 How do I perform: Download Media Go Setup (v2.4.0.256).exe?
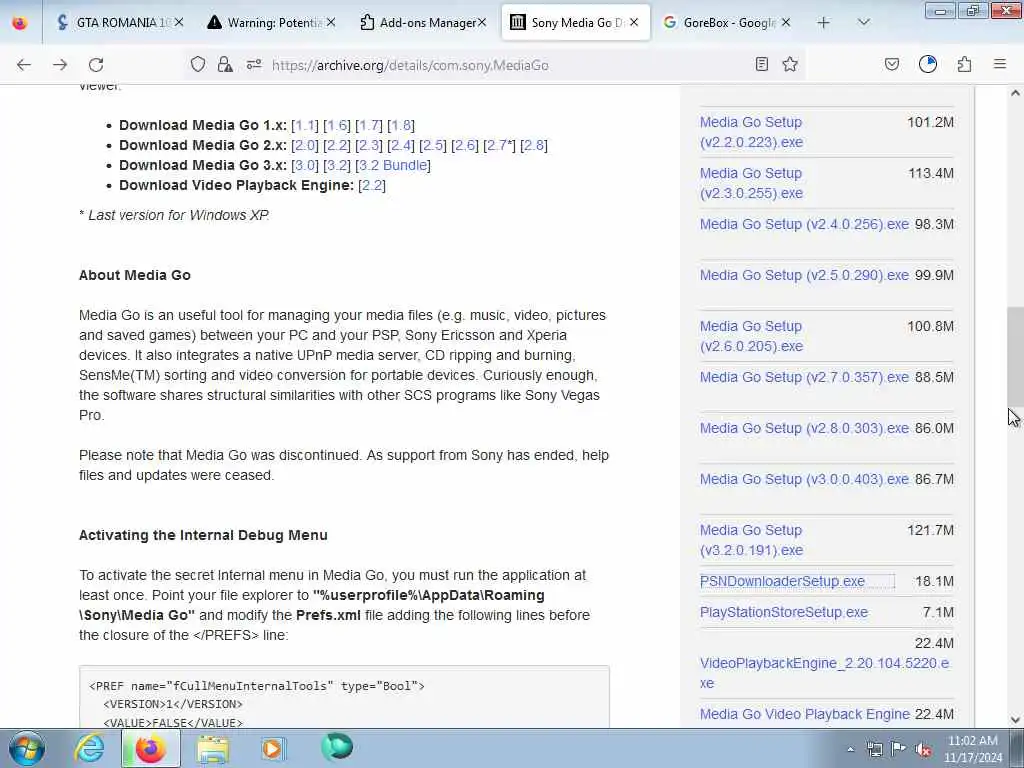804,224
